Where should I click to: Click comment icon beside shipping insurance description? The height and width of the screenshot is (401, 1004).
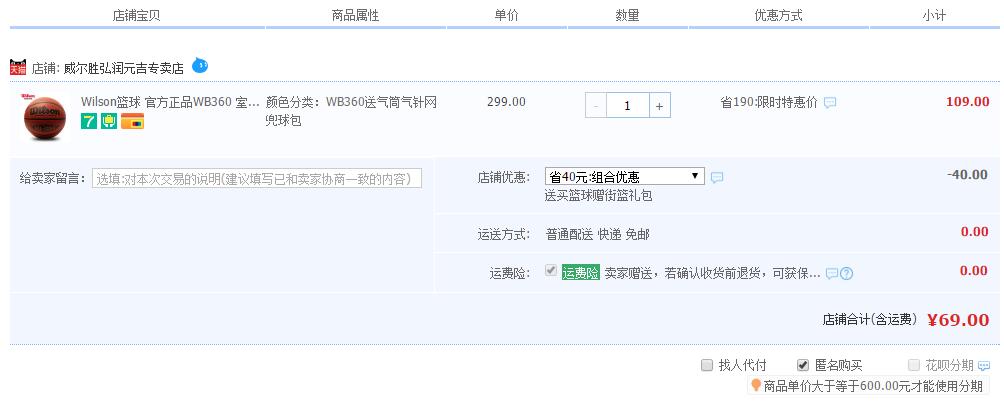coord(831,274)
